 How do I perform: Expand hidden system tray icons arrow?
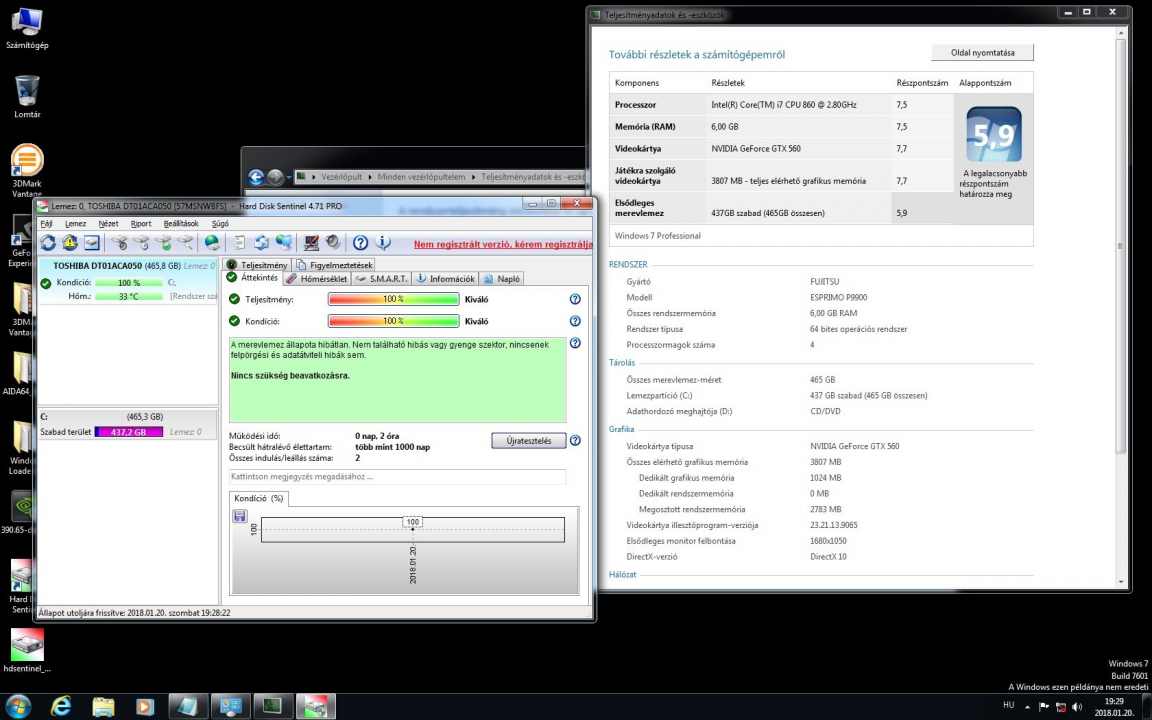[x=1027, y=707]
